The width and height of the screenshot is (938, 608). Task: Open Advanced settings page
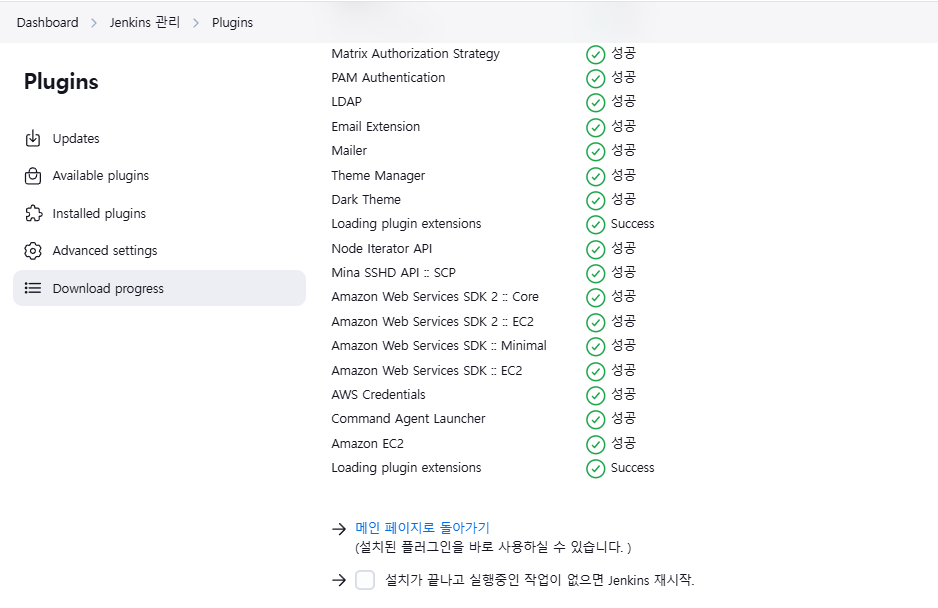point(159,251)
